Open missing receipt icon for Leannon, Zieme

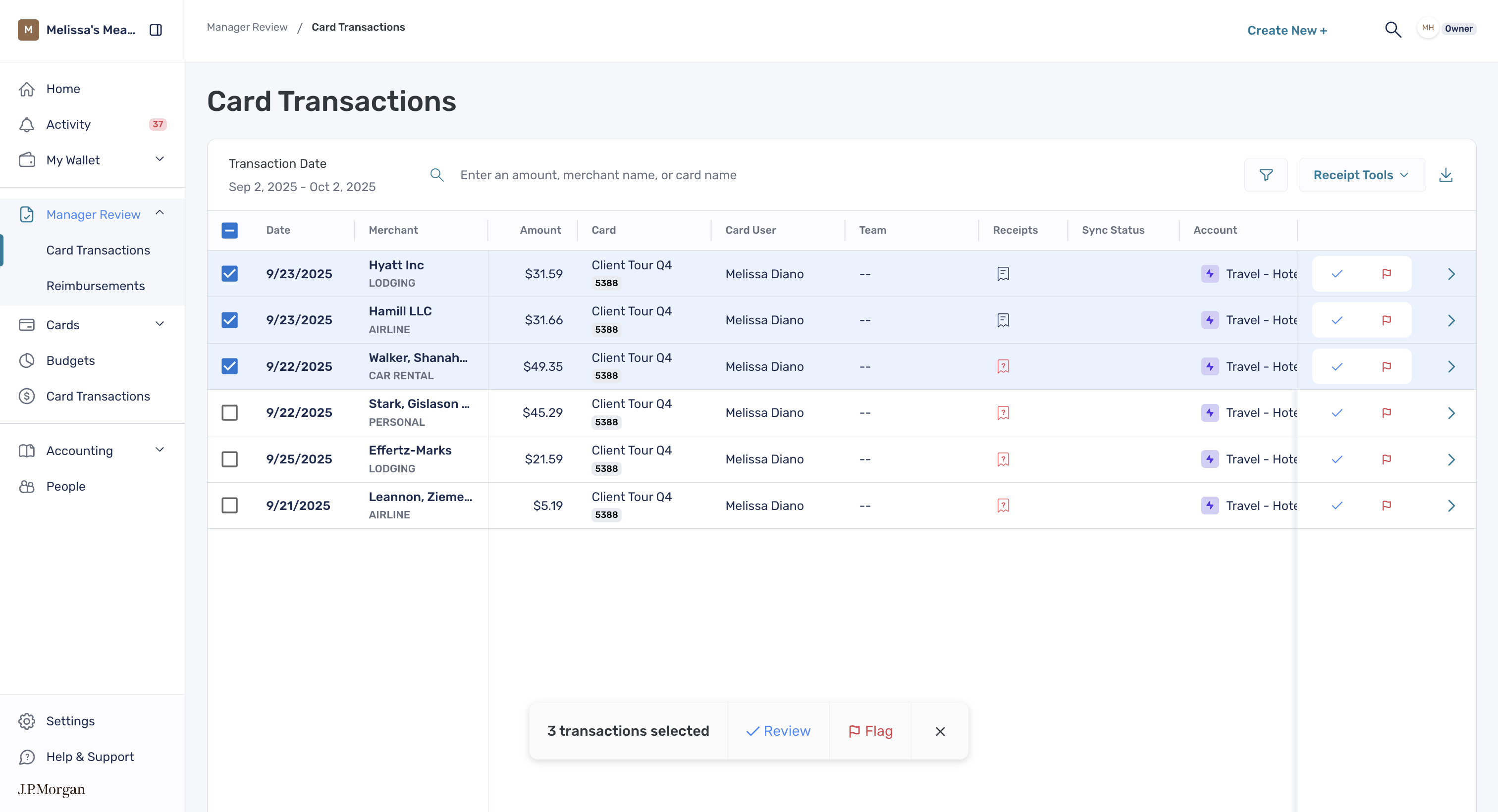[1003, 506]
